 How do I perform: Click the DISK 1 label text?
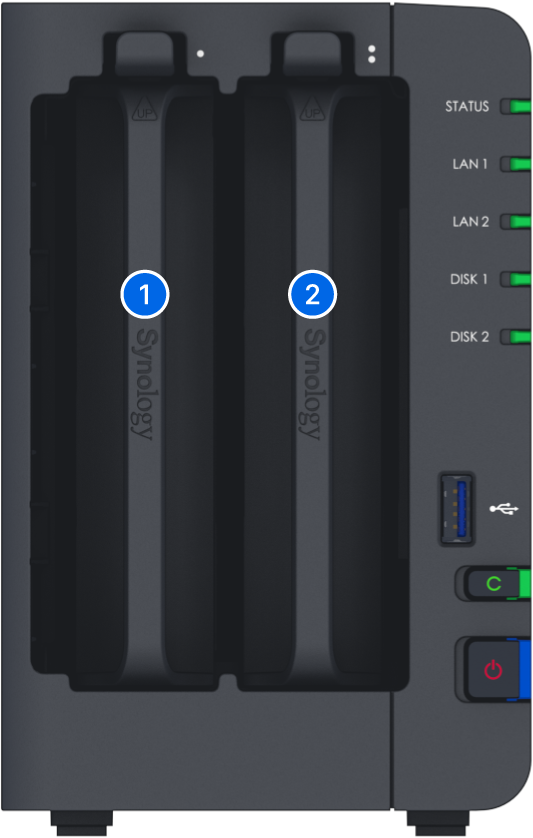[x=469, y=279]
